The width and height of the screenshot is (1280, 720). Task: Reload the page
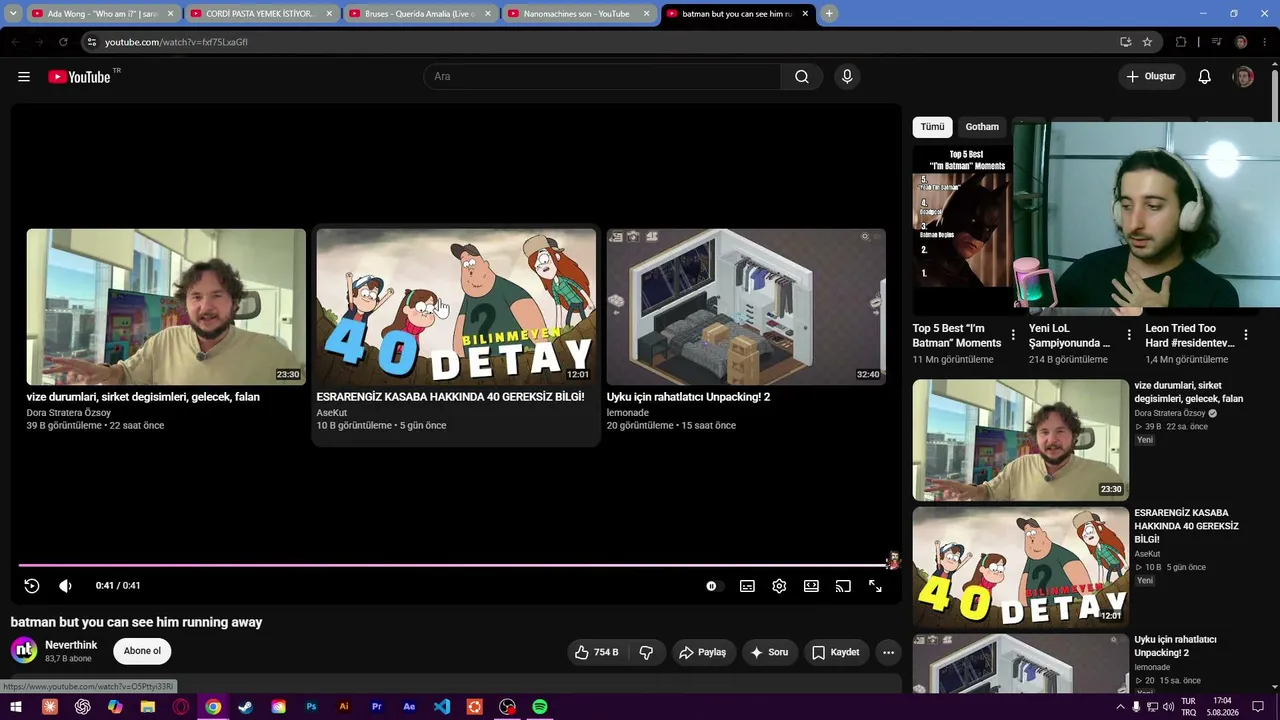pyautogui.click(x=63, y=42)
